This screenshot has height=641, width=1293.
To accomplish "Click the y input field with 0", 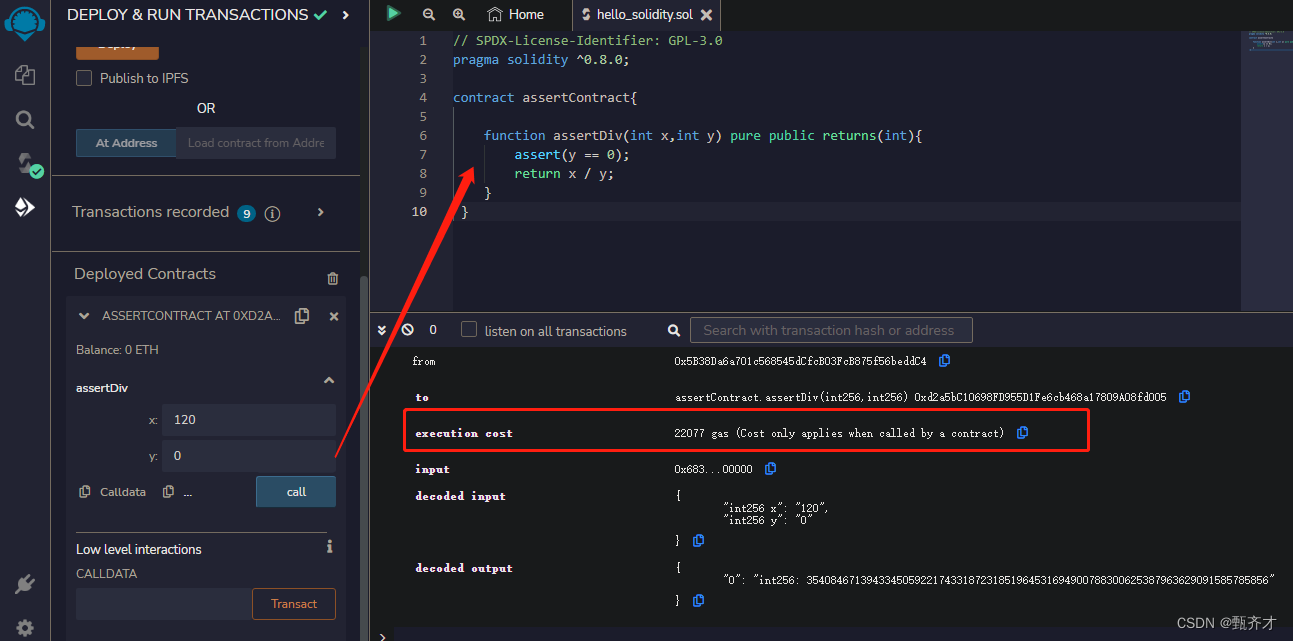I will [249, 456].
